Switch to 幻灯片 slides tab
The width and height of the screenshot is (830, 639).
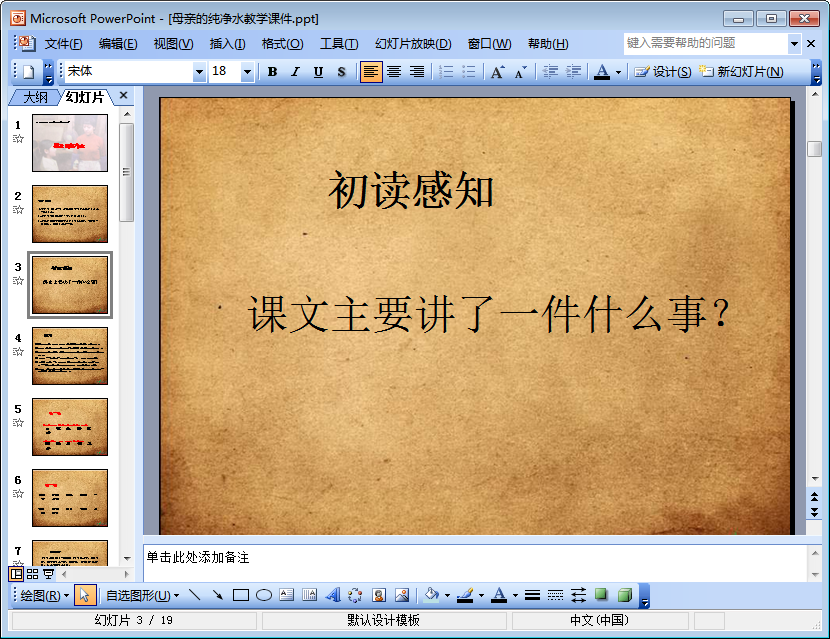(85, 97)
